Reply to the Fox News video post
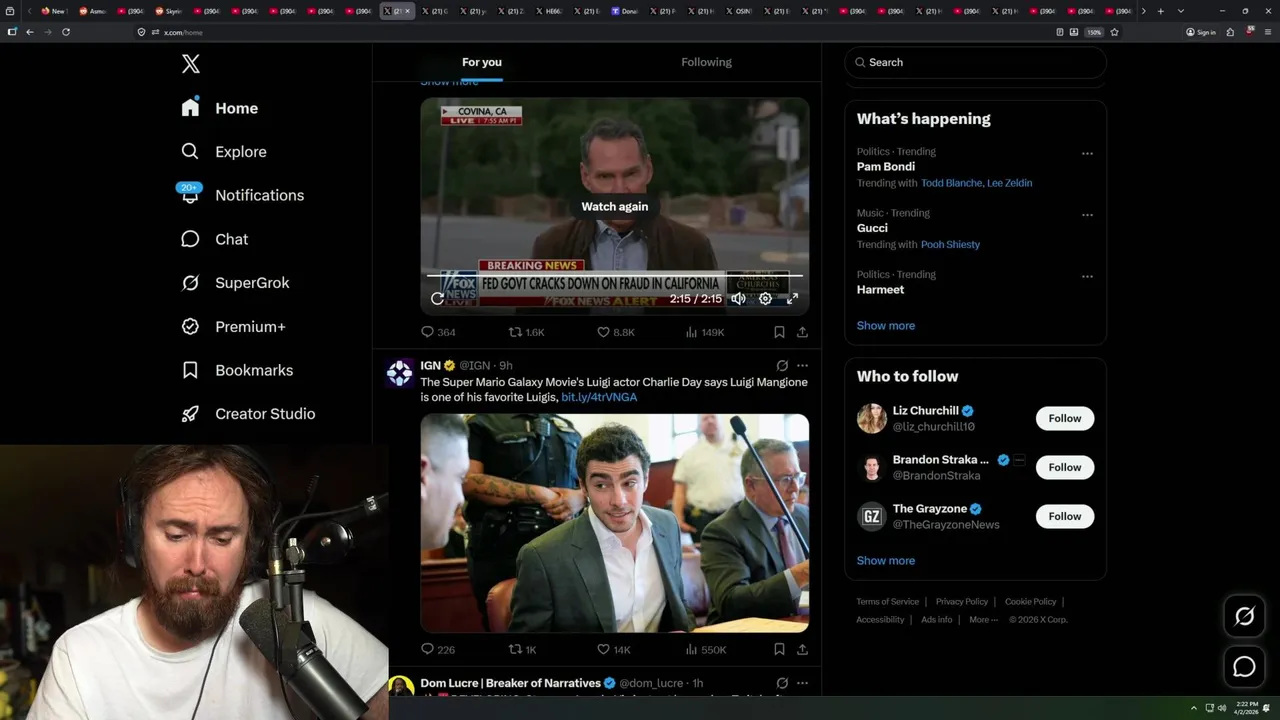Image resolution: width=1280 pixels, height=720 pixels. pyautogui.click(x=438, y=332)
